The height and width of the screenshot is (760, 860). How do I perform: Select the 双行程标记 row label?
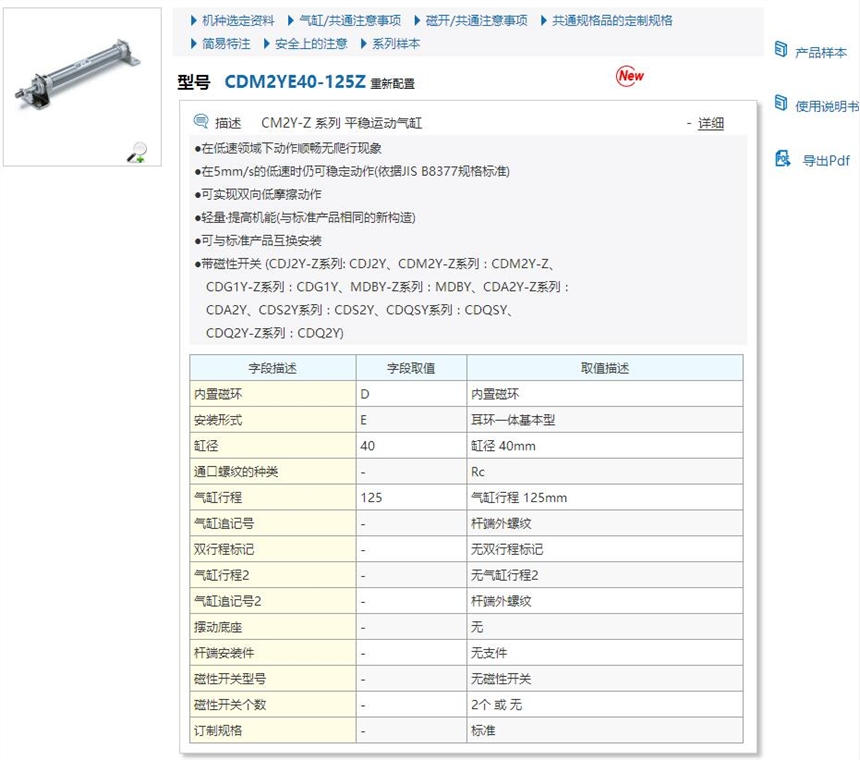point(273,549)
